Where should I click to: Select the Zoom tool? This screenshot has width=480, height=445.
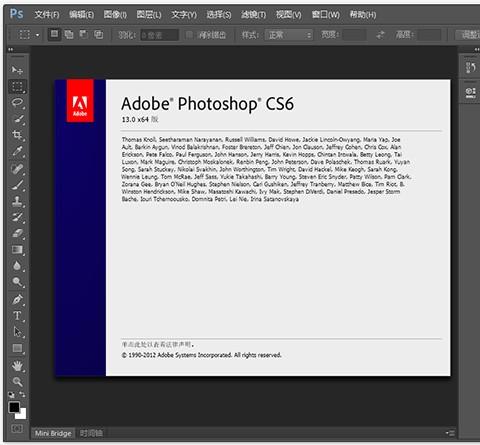17,381
